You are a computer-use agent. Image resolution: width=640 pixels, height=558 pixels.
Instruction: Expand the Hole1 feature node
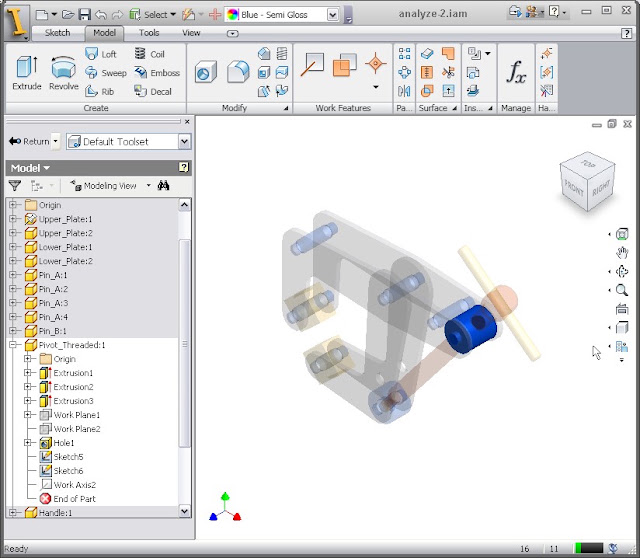(27, 442)
